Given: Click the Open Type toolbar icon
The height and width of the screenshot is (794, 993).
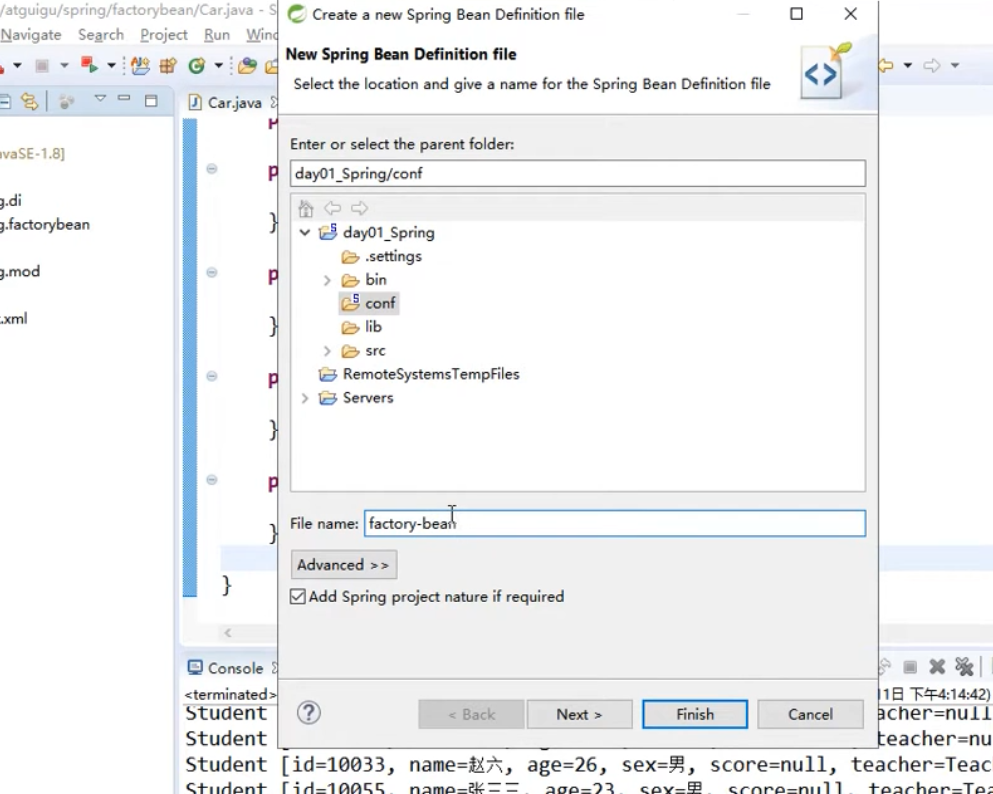Looking at the screenshot, I should [x=248, y=65].
